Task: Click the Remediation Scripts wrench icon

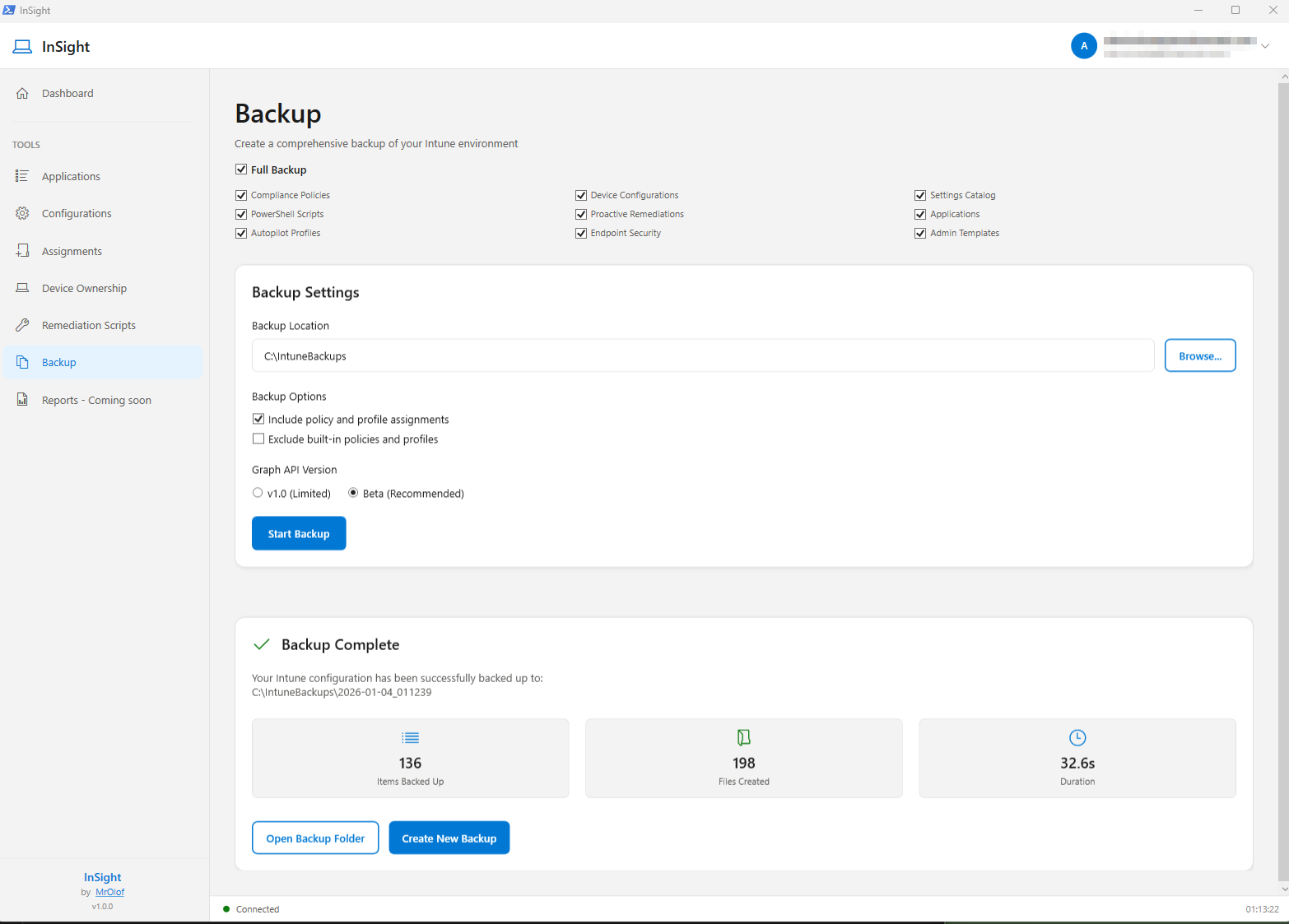Action: 22,325
